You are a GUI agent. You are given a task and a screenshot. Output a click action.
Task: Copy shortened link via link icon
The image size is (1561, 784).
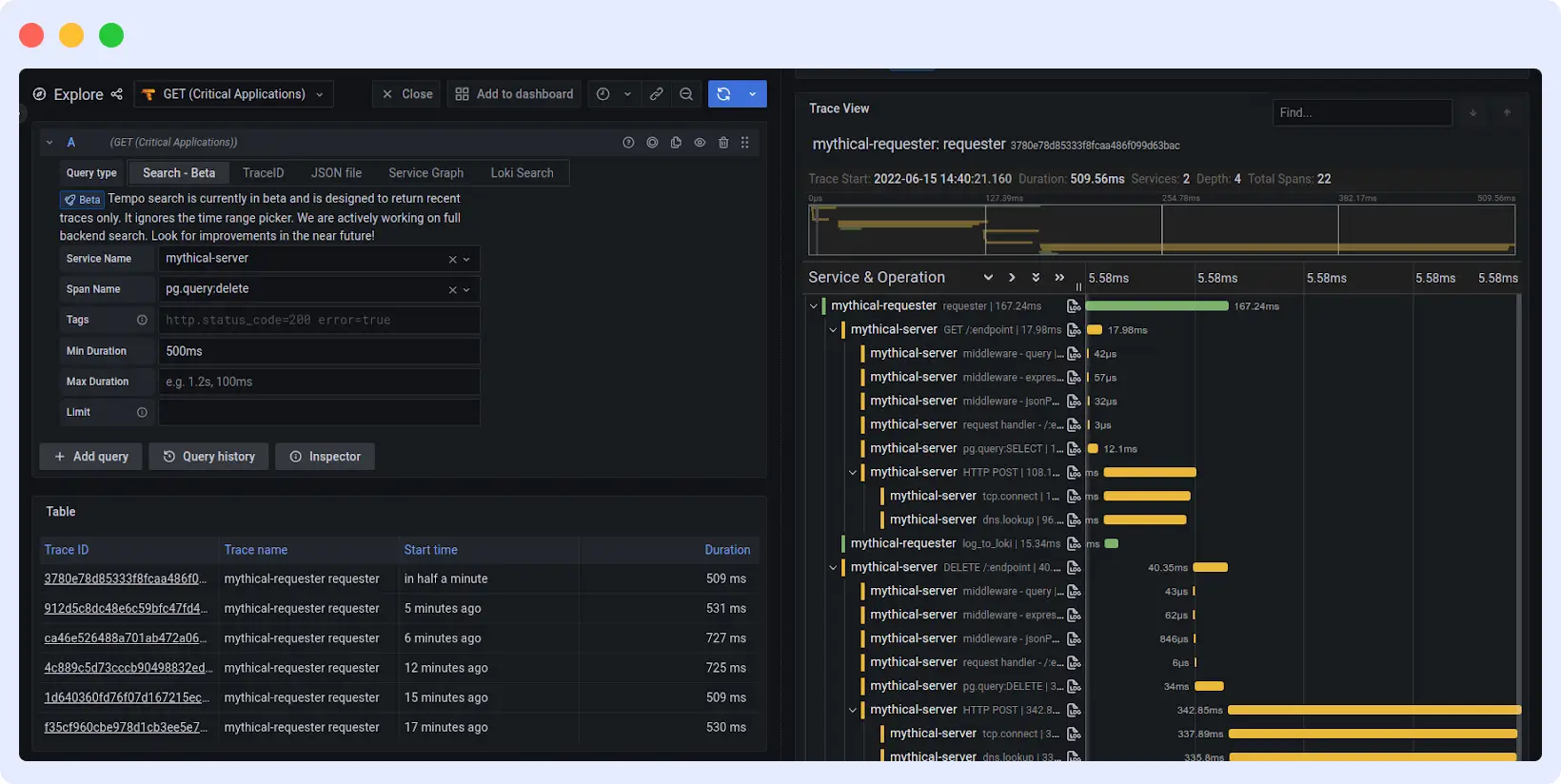[x=657, y=94]
